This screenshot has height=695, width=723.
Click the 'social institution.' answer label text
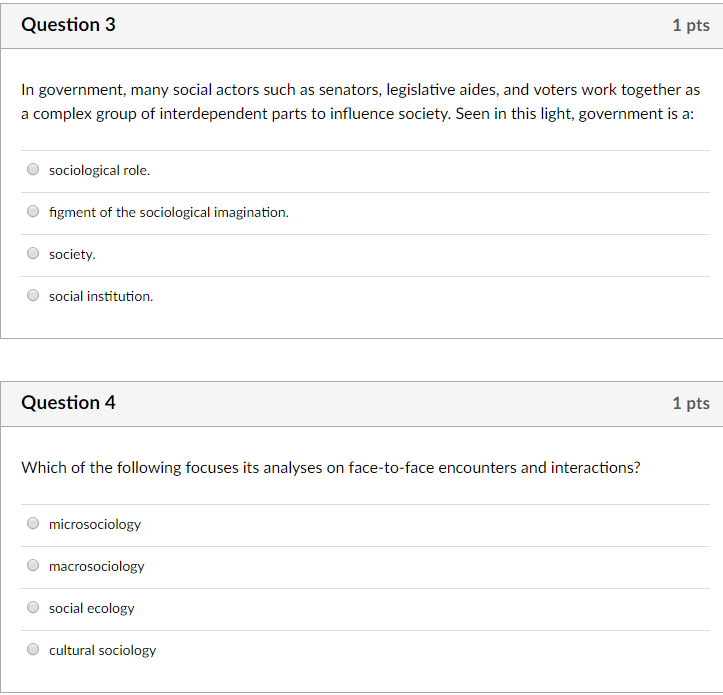point(101,296)
